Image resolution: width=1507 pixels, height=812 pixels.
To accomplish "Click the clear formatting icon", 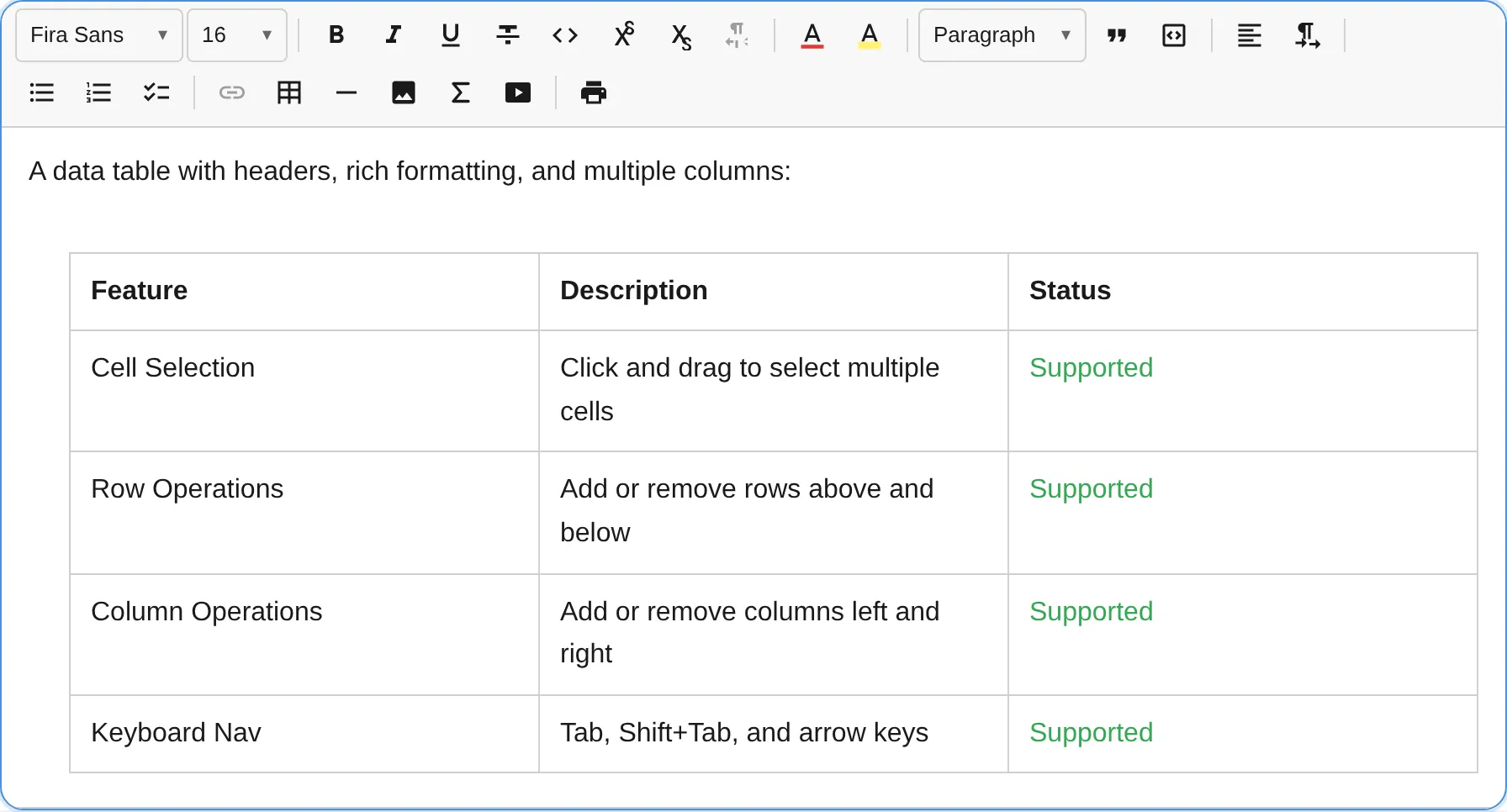I will (737, 35).
